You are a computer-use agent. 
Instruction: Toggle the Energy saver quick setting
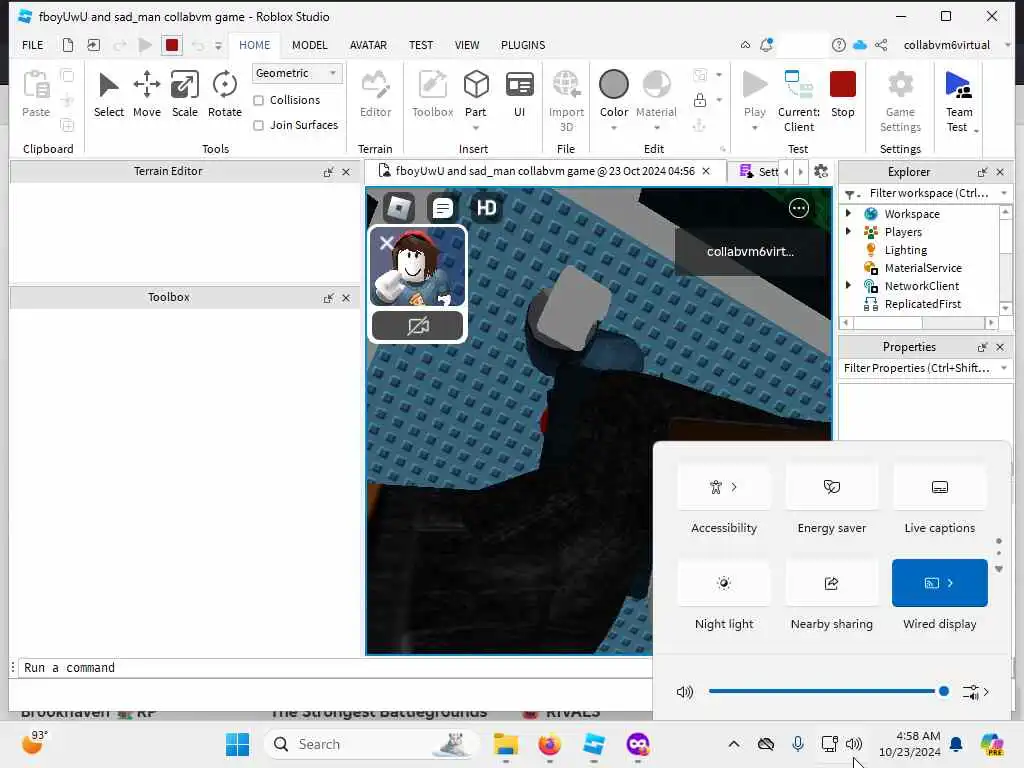[831, 487]
